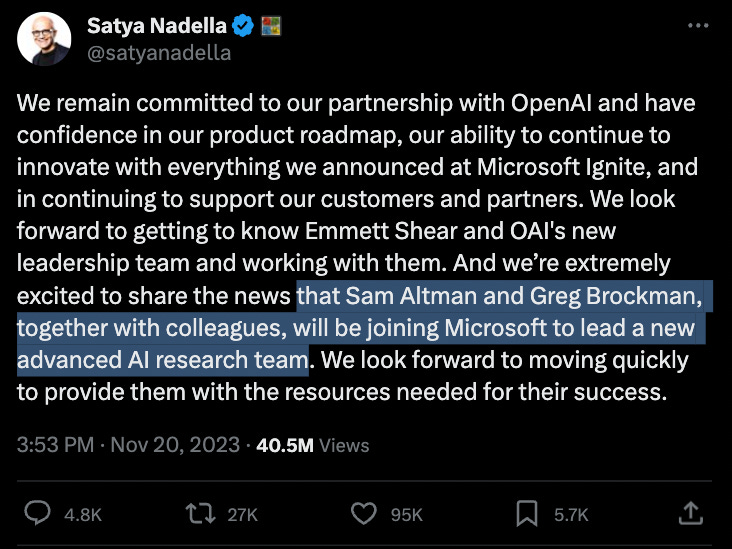Click the Satya Nadella display name
This screenshot has width=732, height=549.
(x=158, y=24)
